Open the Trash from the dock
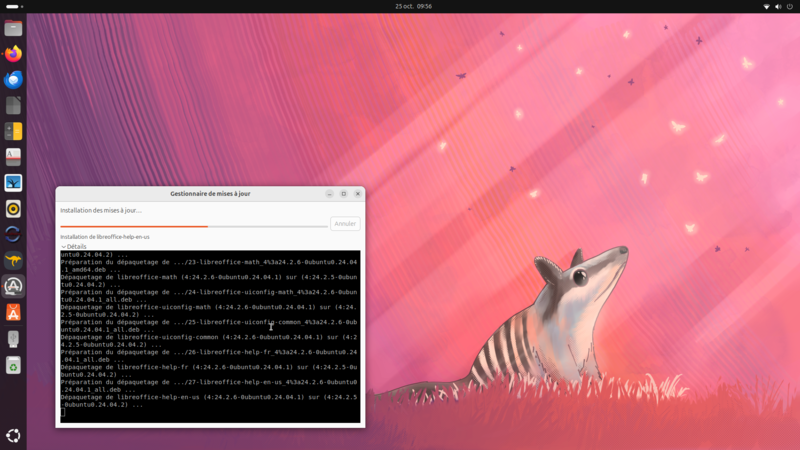Viewport: 800px width, 450px height. 13,365
